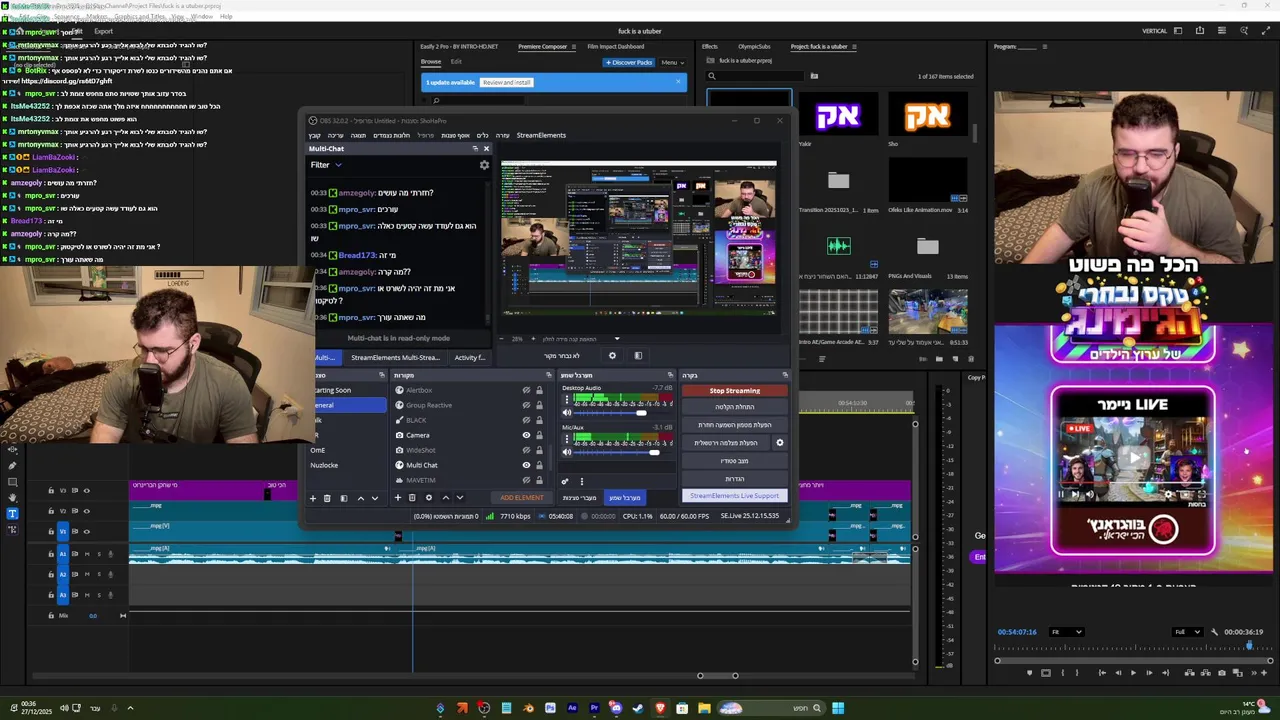Viewport: 1280px width, 720px height.
Task: Open StreamElements menu in OBS menu bar
Action: (x=541, y=135)
